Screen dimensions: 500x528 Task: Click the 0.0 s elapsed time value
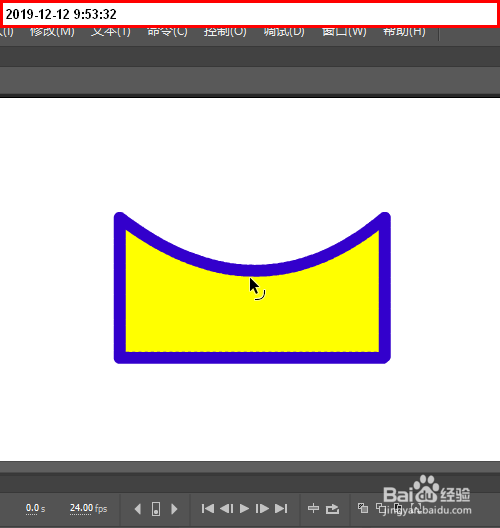coord(35,508)
